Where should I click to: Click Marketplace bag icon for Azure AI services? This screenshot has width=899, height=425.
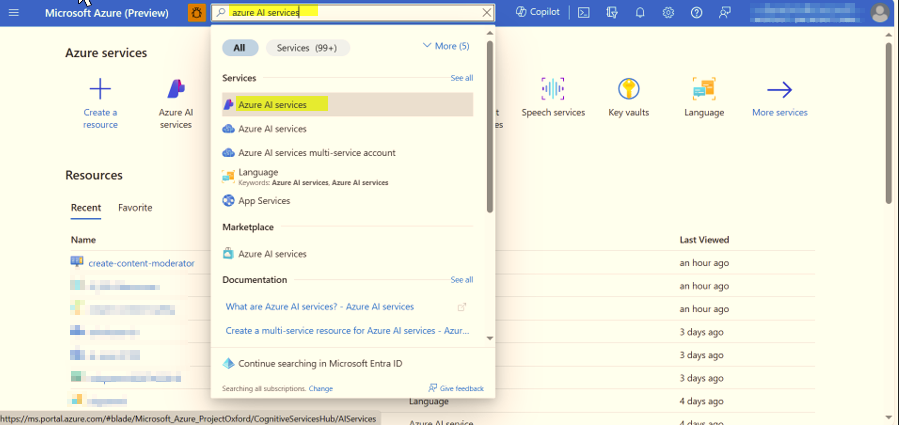pos(228,254)
